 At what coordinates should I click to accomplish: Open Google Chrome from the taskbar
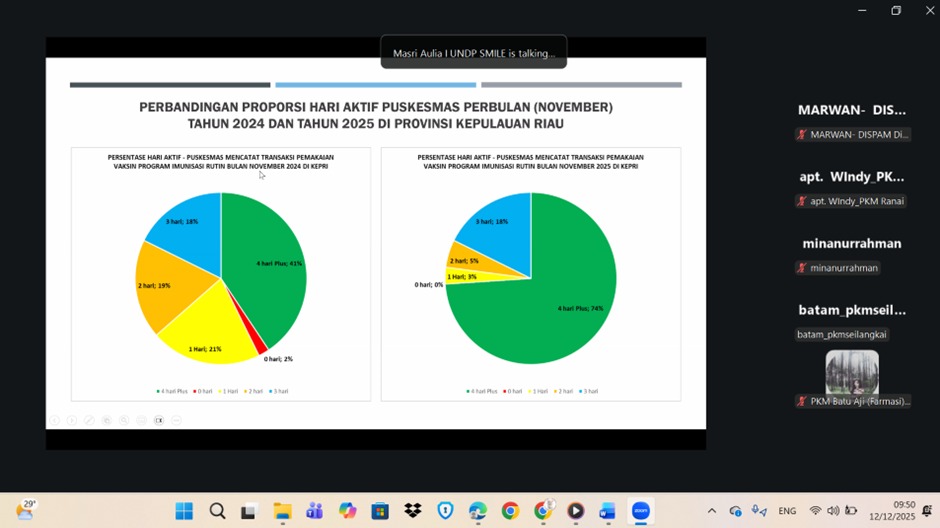pos(510,511)
